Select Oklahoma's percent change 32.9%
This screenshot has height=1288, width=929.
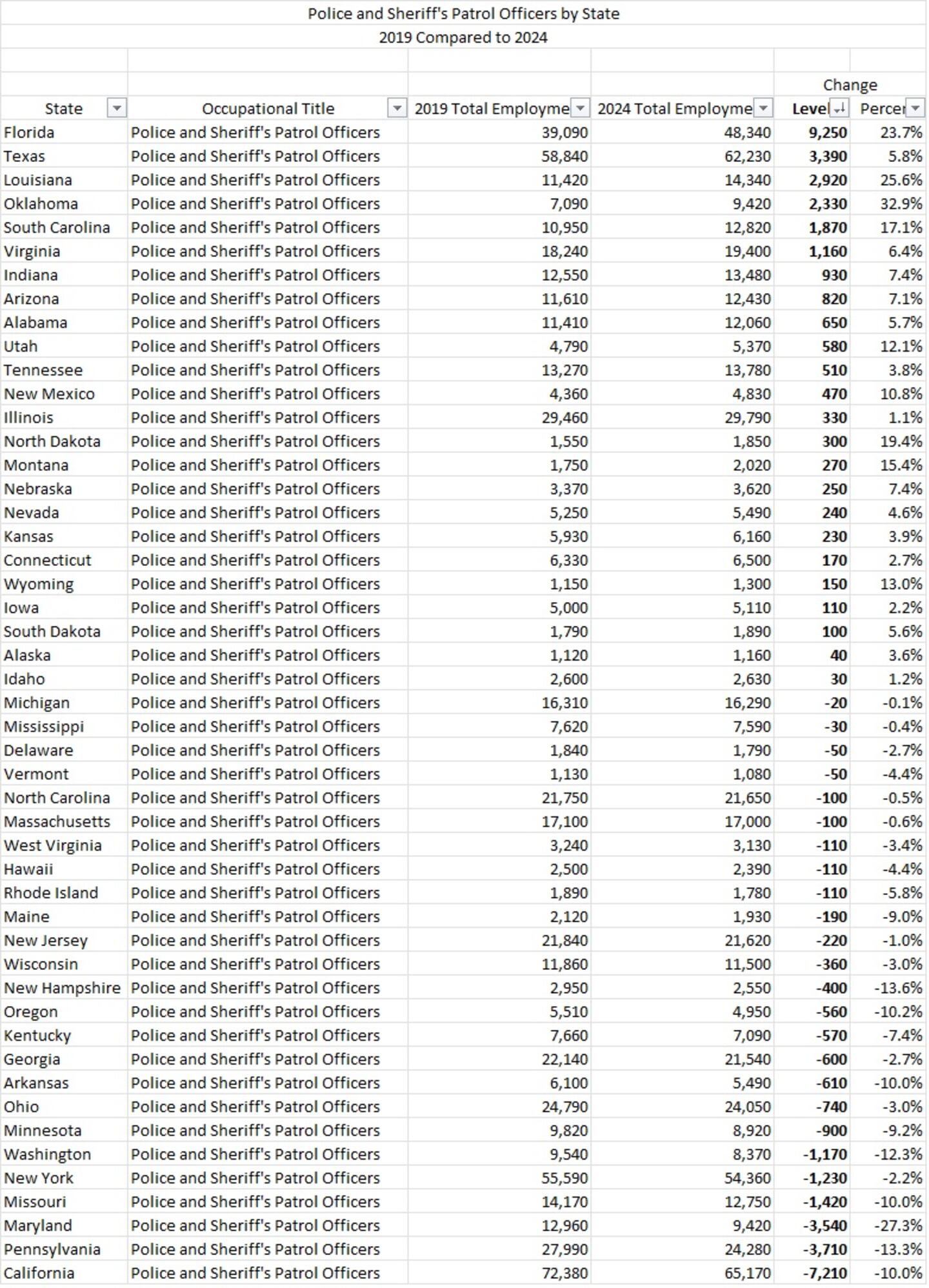(x=900, y=203)
